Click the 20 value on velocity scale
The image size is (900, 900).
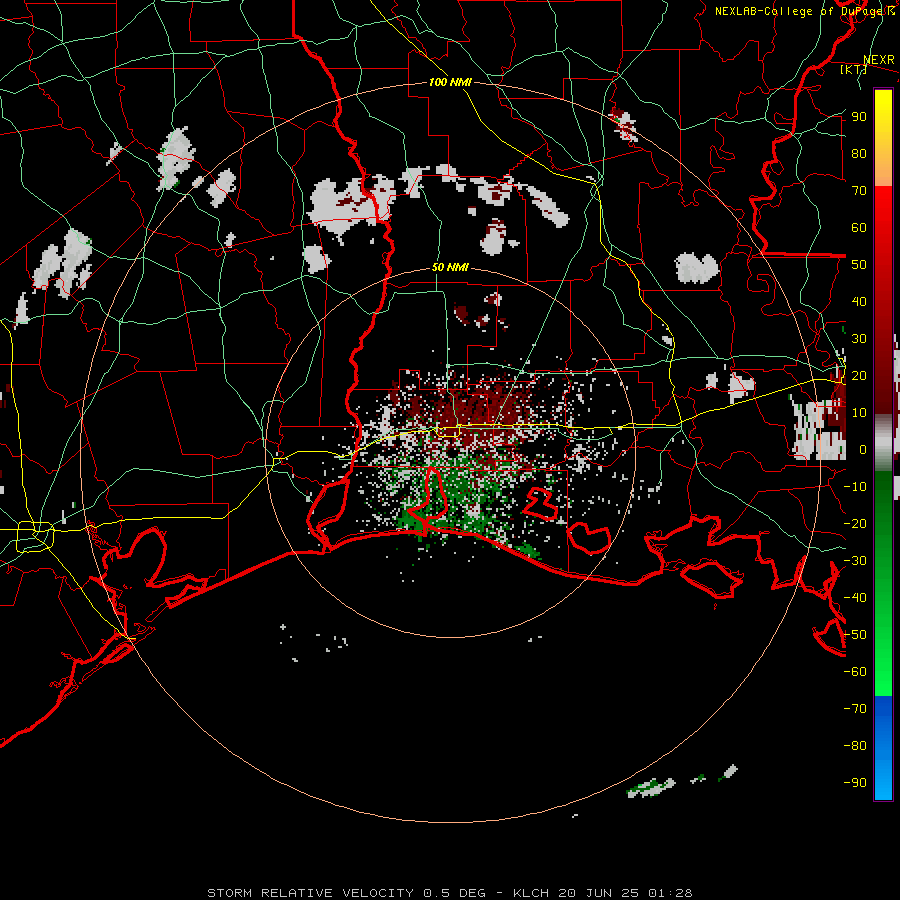pyautogui.click(x=859, y=375)
